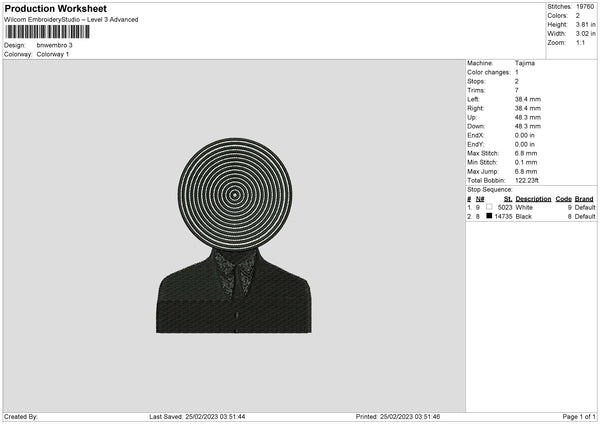Viewport: 600px width, 424px height.
Task: Click the 'EndX:' label
Action: click(476, 135)
